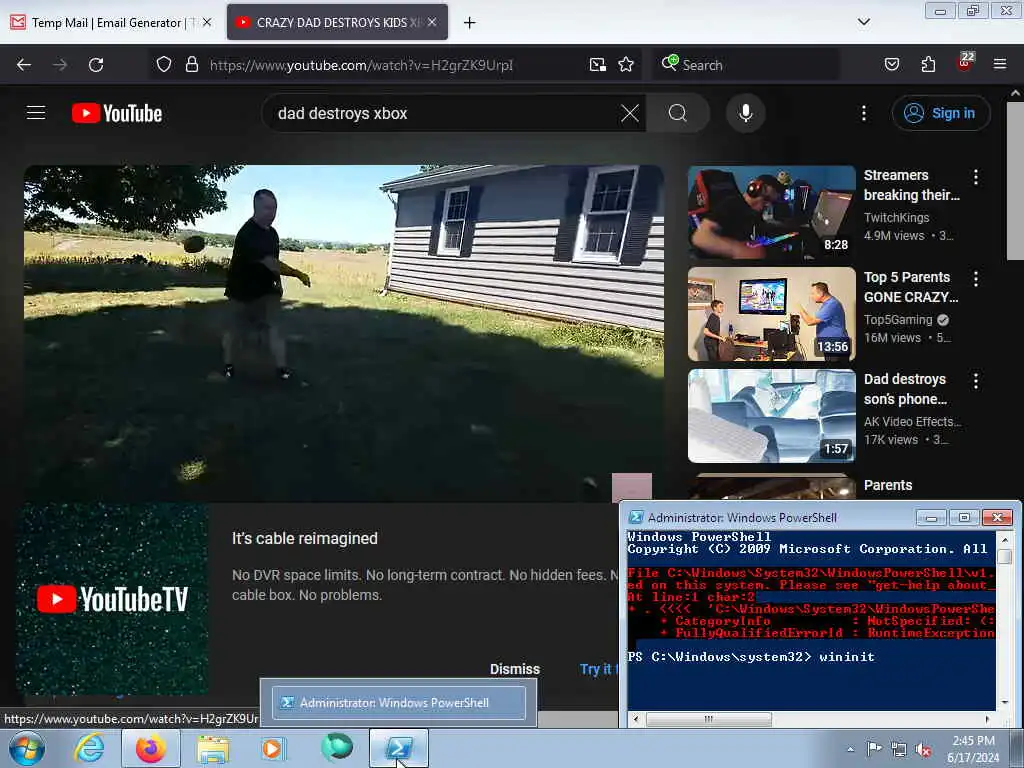This screenshot has width=1024, height=768.
Task: Reload the page with the refresh icon
Action: click(x=96, y=65)
